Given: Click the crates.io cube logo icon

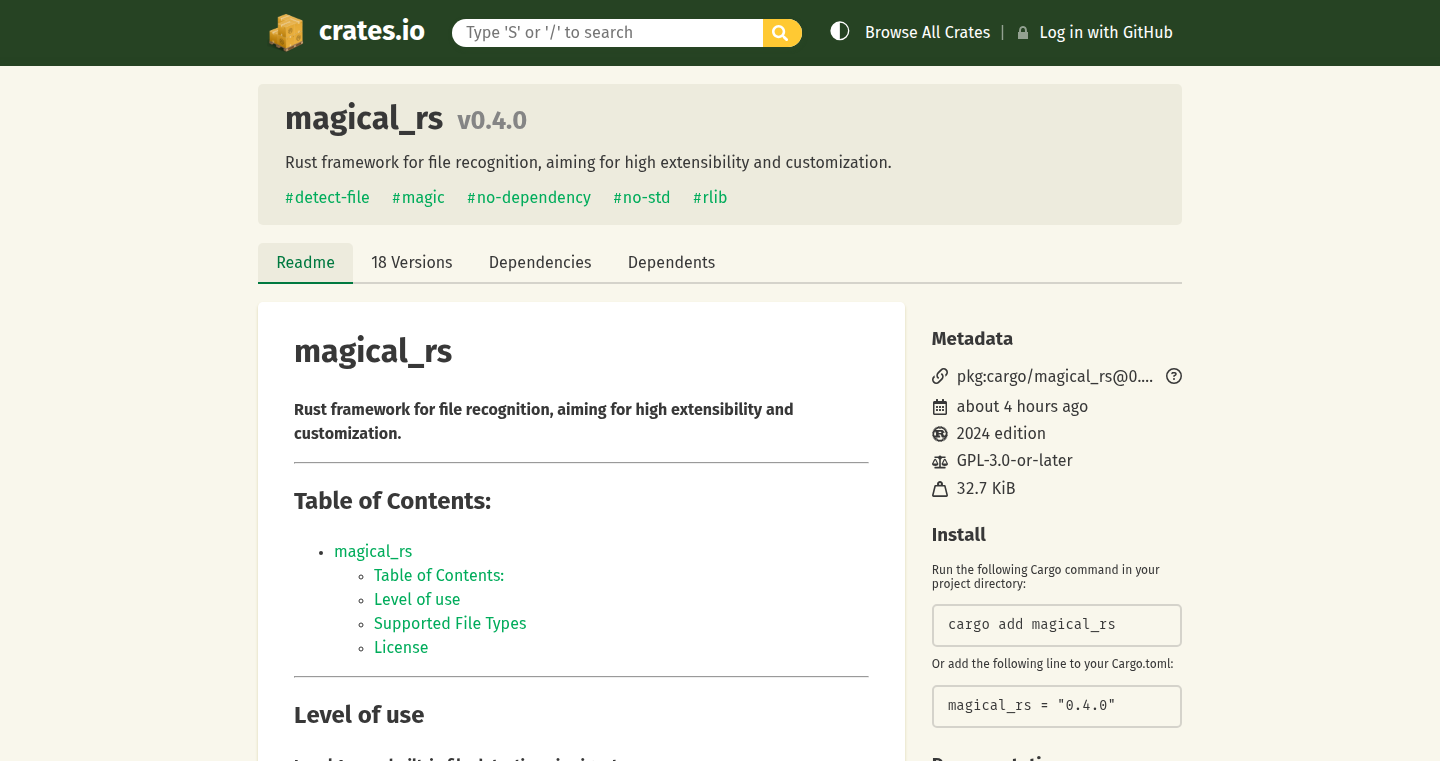Looking at the screenshot, I should (x=286, y=32).
